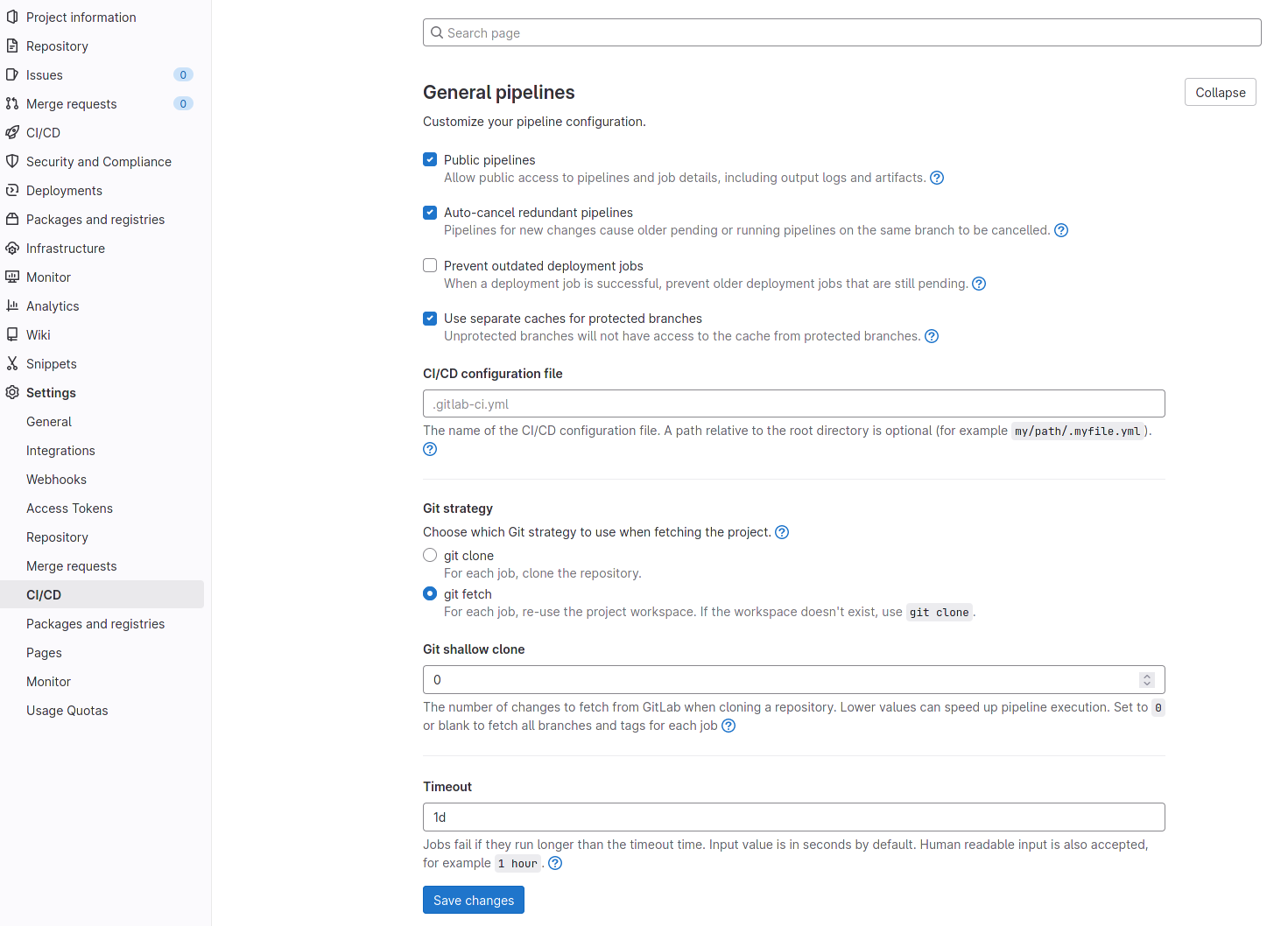The height and width of the screenshot is (926, 1288).
Task: Open Deployments sidebar item
Action: (x=102, y=190)
